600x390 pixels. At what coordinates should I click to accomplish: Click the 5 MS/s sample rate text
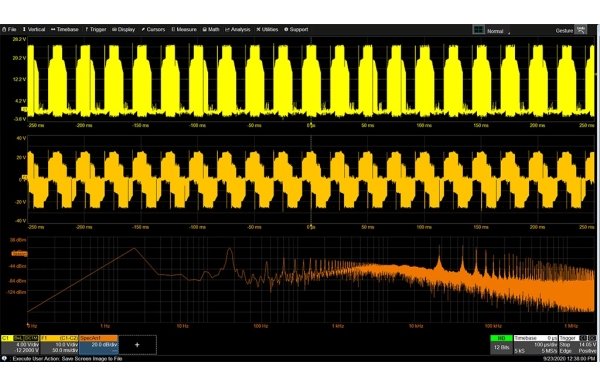point(549,351)
